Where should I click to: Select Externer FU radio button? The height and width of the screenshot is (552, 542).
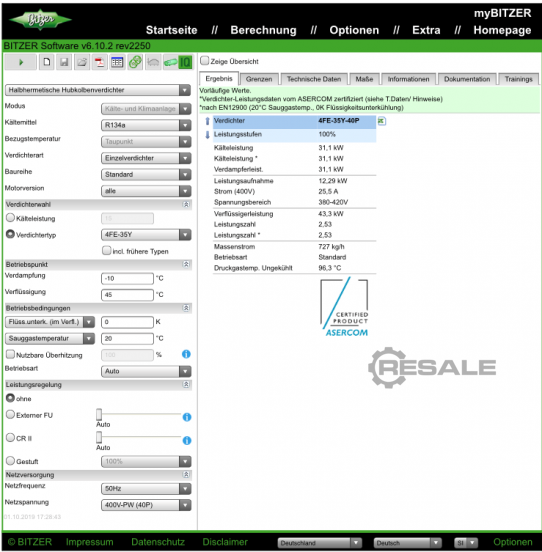click(x=10, y=415)
